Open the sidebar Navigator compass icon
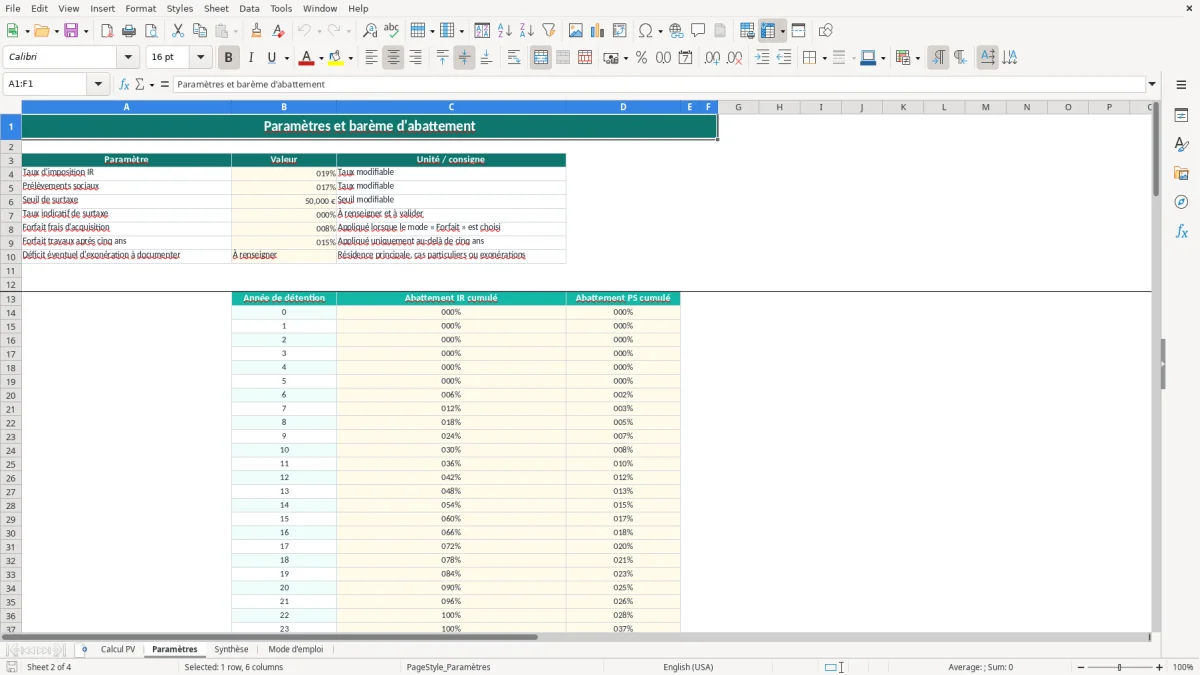Screen dimensions: 1200x675 click(1181, 202)
